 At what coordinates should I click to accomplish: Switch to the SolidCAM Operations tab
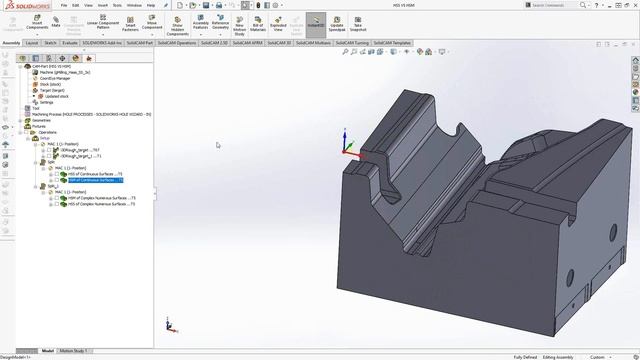point(177,43)
